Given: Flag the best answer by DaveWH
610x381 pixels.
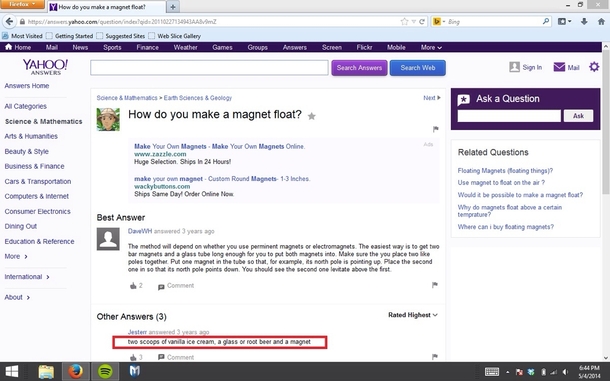Looking at the screenshot, I should pyautogui.click(x=435, y=285).
